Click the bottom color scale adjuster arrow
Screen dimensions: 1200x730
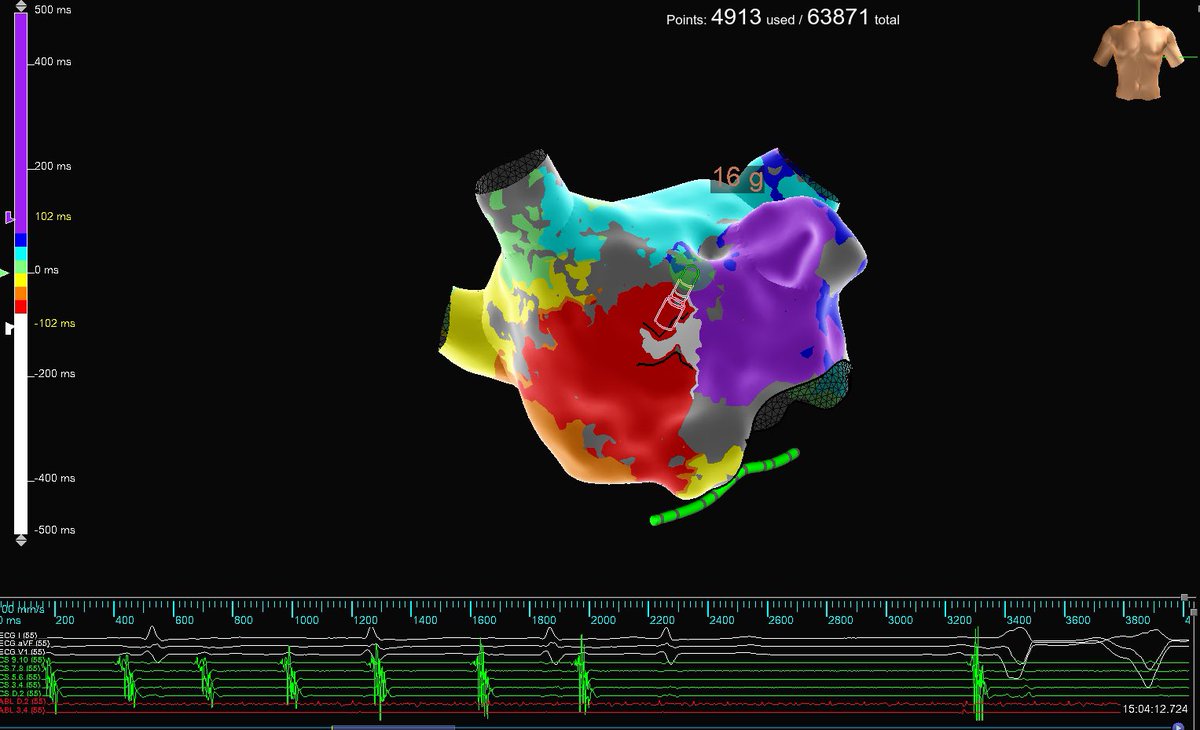[x=20, y=540]
